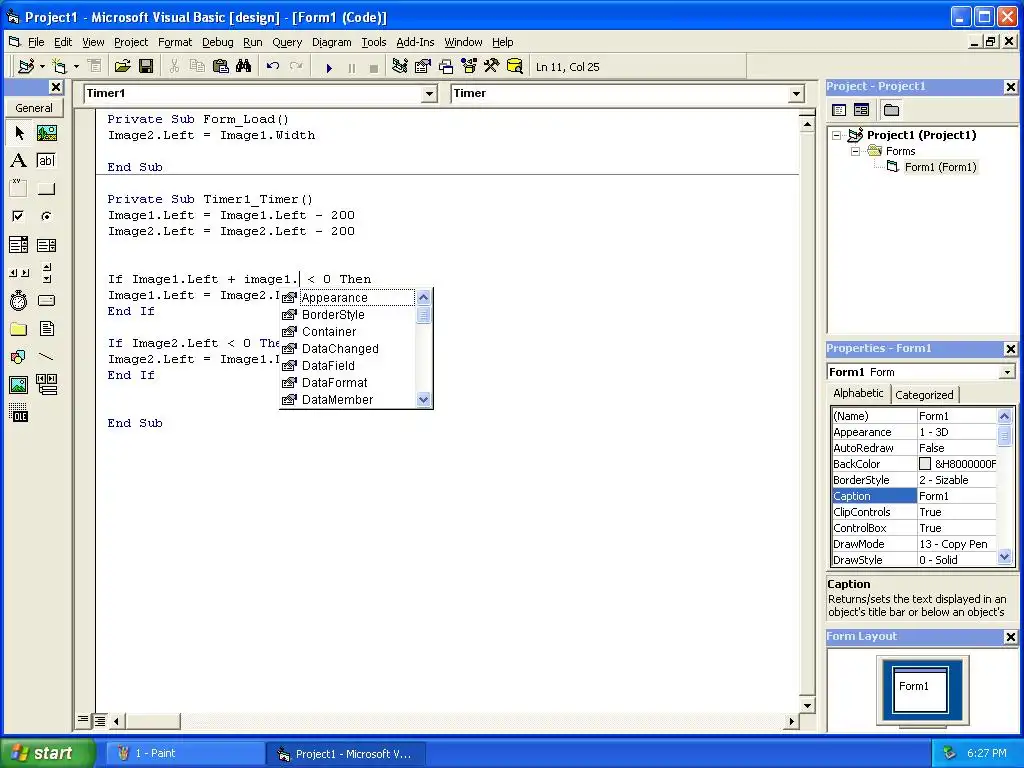Image resolution: width=1024 pixels, height=768 pixels.
Task: Open Project Explorer from toolbar
Action: [x=400, y=67]
